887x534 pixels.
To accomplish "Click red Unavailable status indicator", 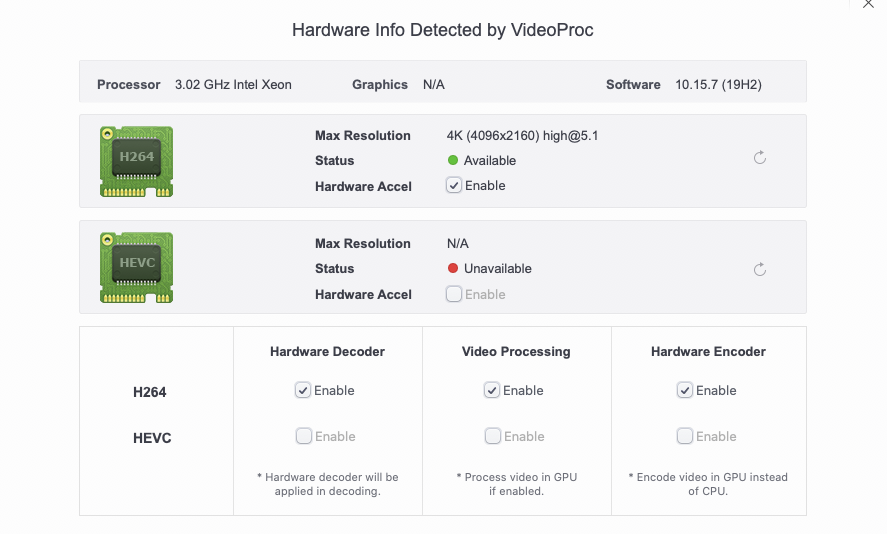I will [453, 268].
